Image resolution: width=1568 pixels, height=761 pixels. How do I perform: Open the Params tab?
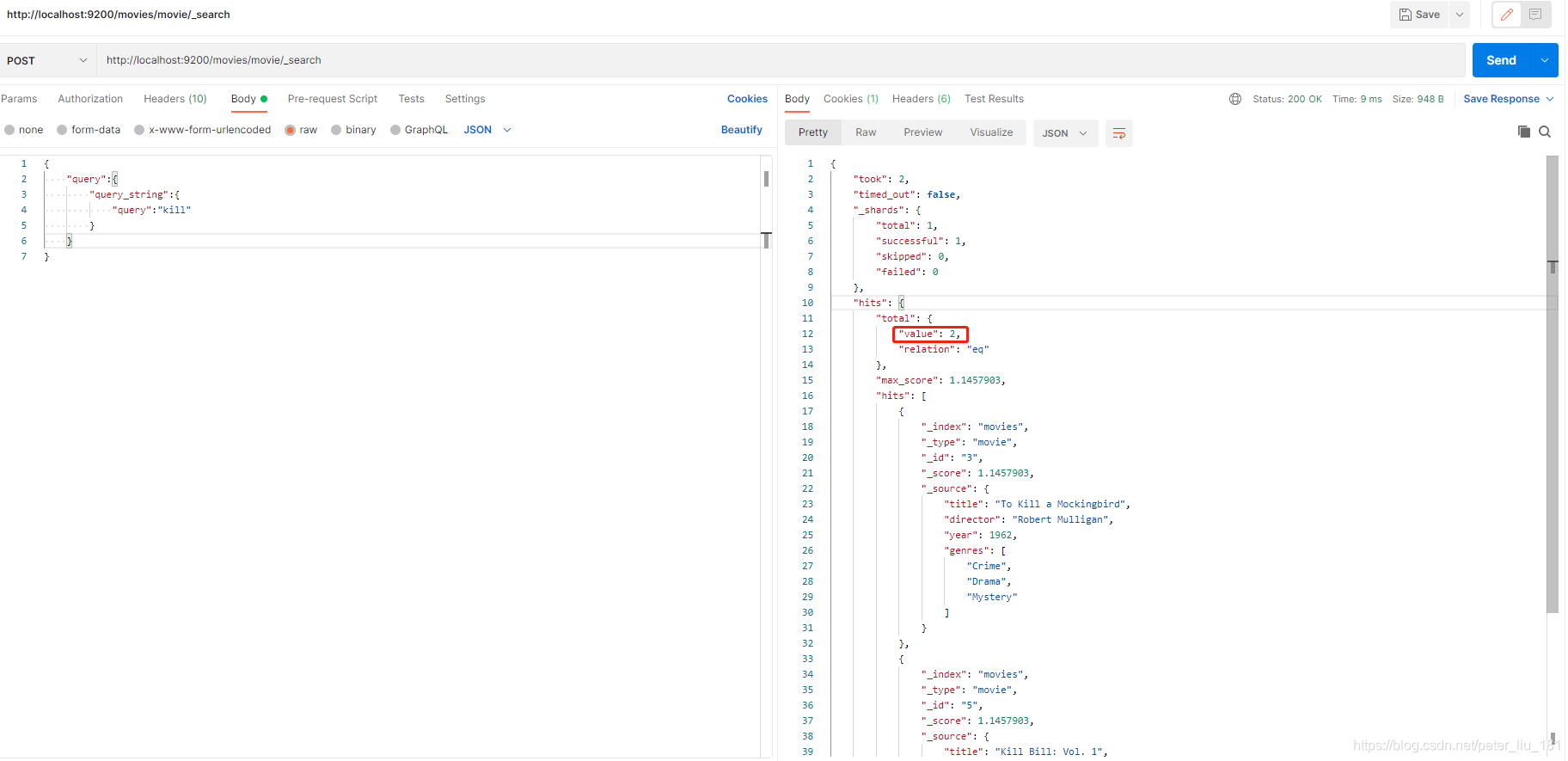(x=19, y=99)
